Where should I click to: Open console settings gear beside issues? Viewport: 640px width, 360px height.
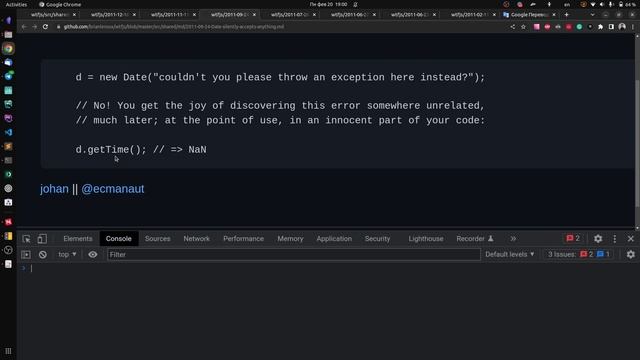[x=631, y=255]
